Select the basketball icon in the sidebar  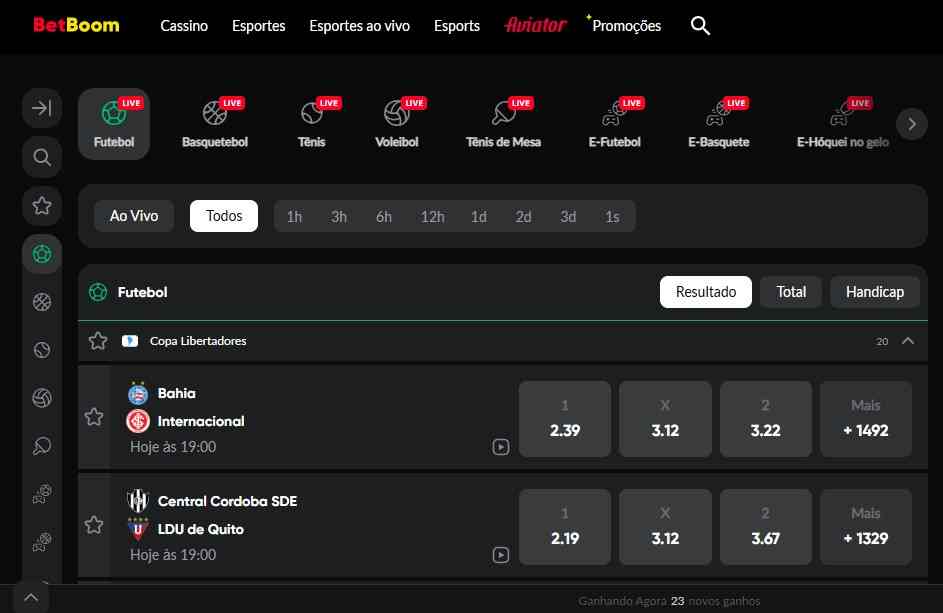pos(41,301)
